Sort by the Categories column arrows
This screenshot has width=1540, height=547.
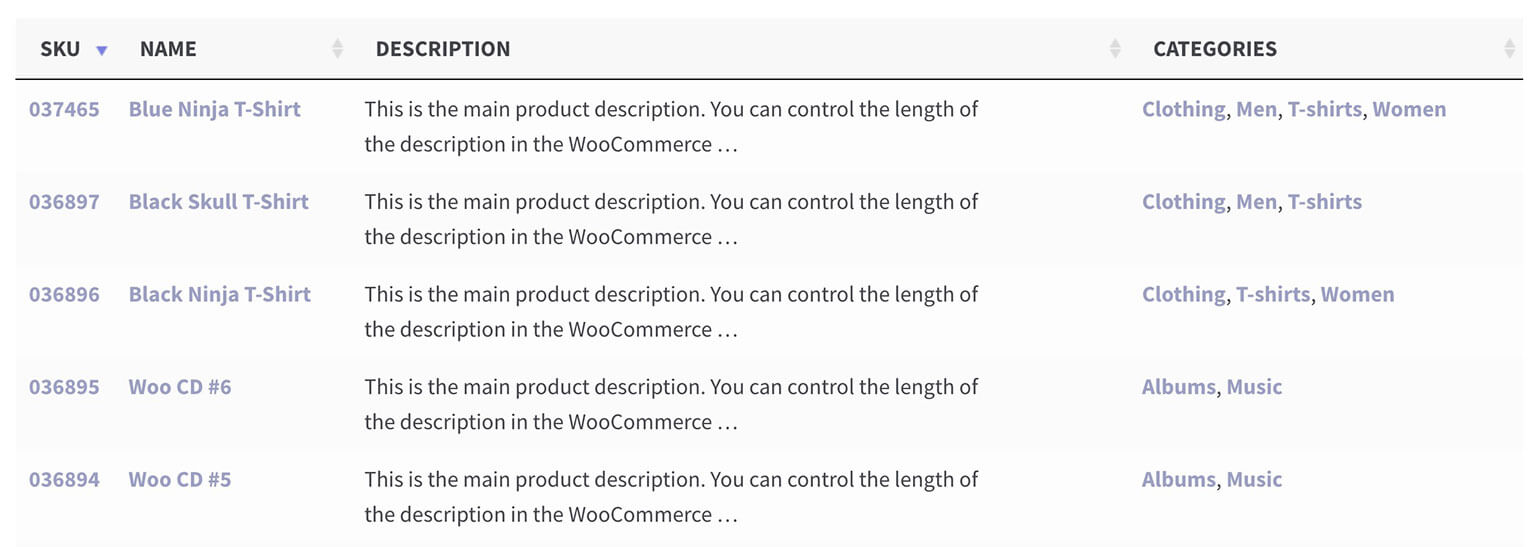(x=1509, y=48)
